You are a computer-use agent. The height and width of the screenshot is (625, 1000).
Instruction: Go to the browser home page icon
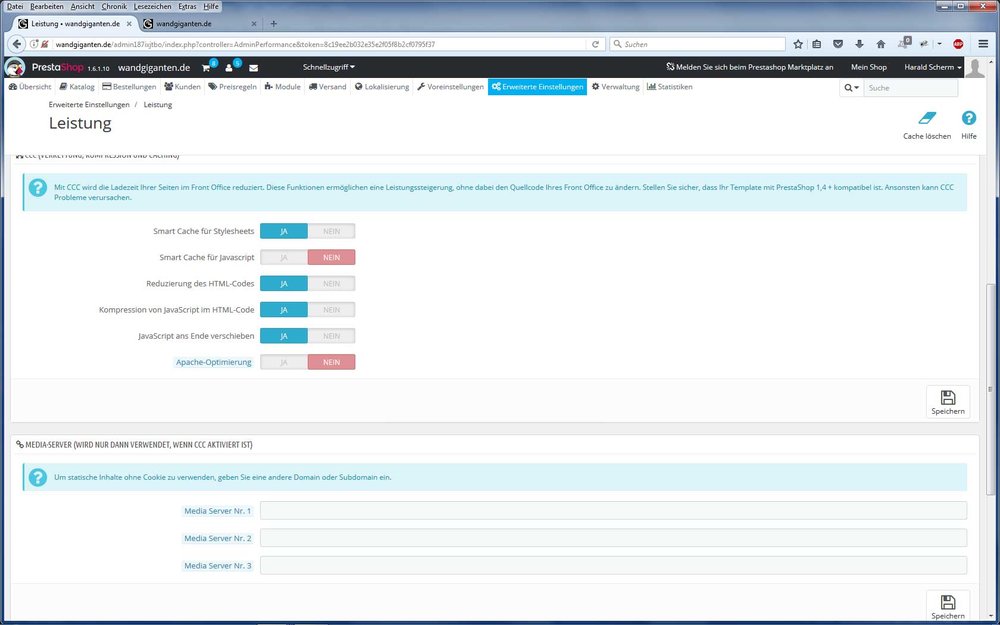click(x=881, y=44)
